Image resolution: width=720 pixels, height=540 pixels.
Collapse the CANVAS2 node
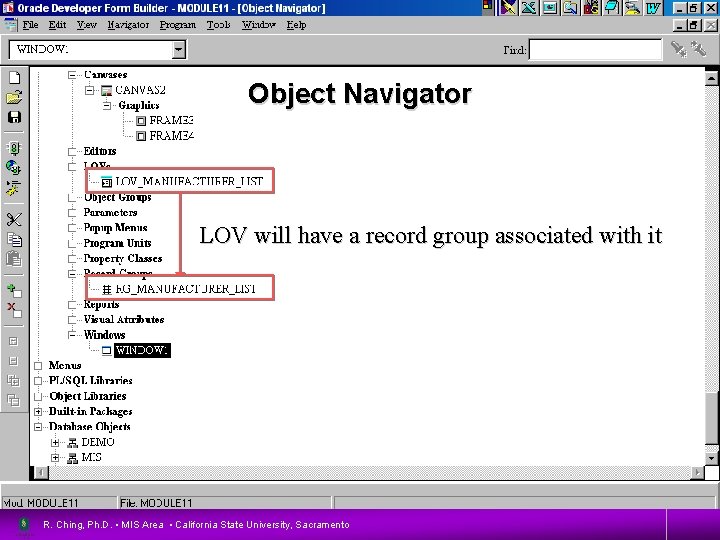click(x=90, y=90)
